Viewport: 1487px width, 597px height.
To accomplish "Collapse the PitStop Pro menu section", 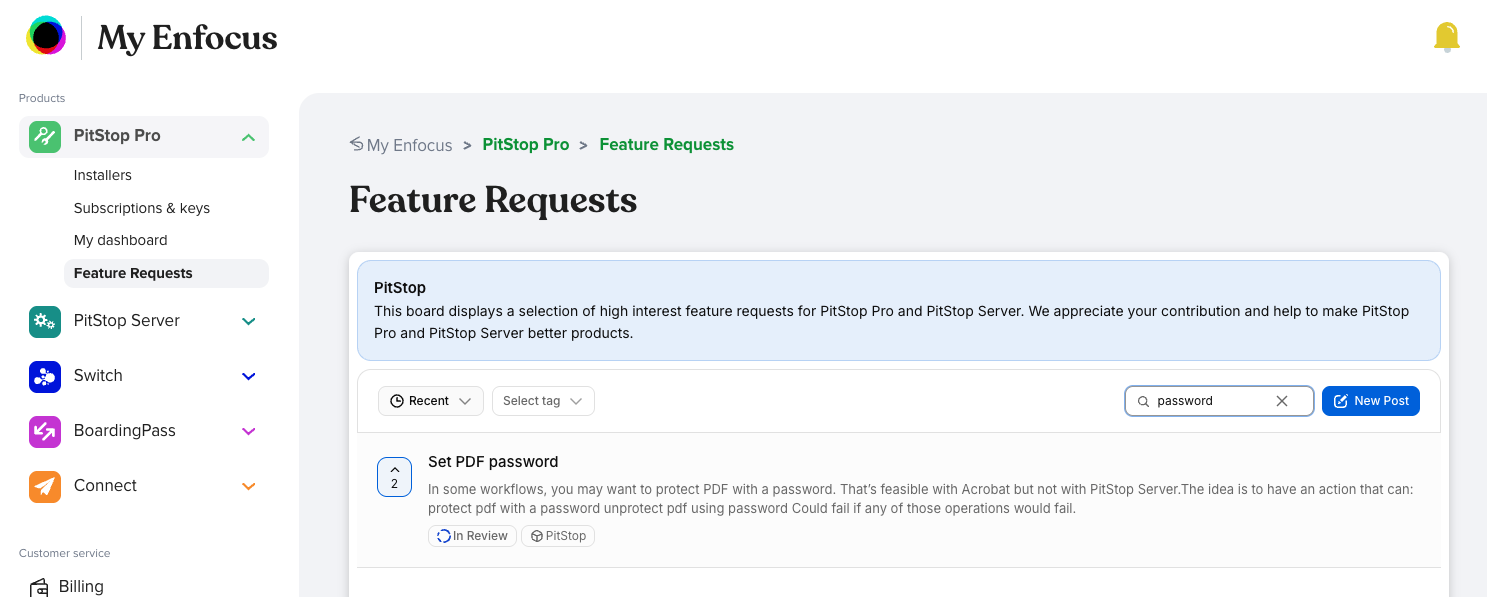I will point(249,137).
